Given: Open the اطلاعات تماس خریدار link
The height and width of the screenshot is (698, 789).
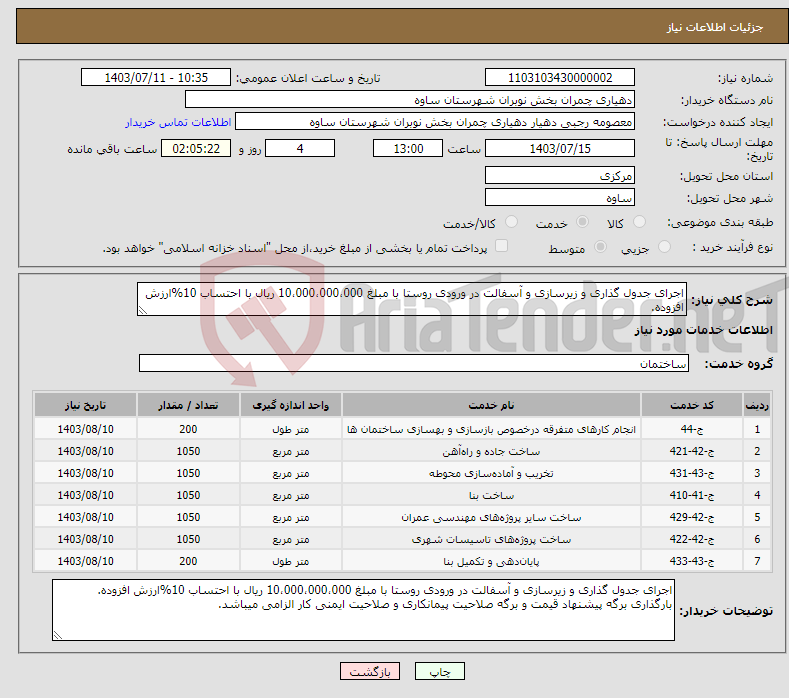Looking at the screenshot, I should point(178,122).
